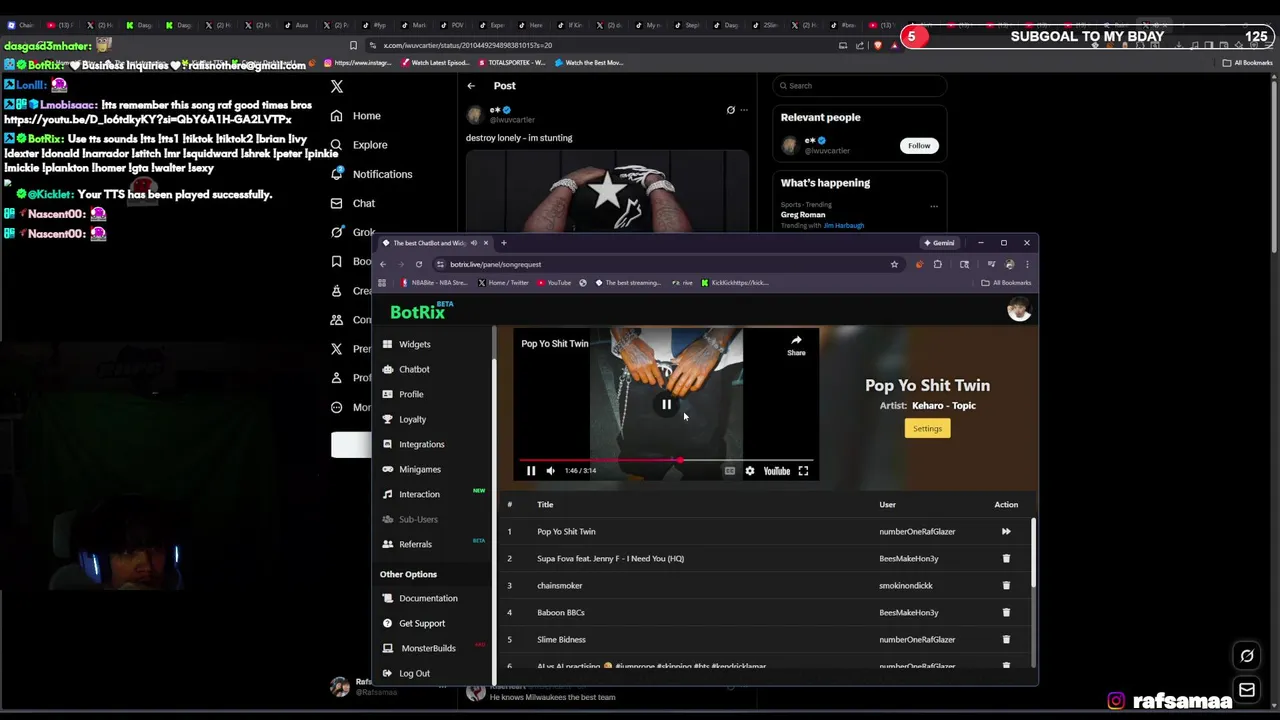The height and width of the screenshot is (720, 1280).
Task: Mute the BotRix tab audio icon
Action: (474, 243)
